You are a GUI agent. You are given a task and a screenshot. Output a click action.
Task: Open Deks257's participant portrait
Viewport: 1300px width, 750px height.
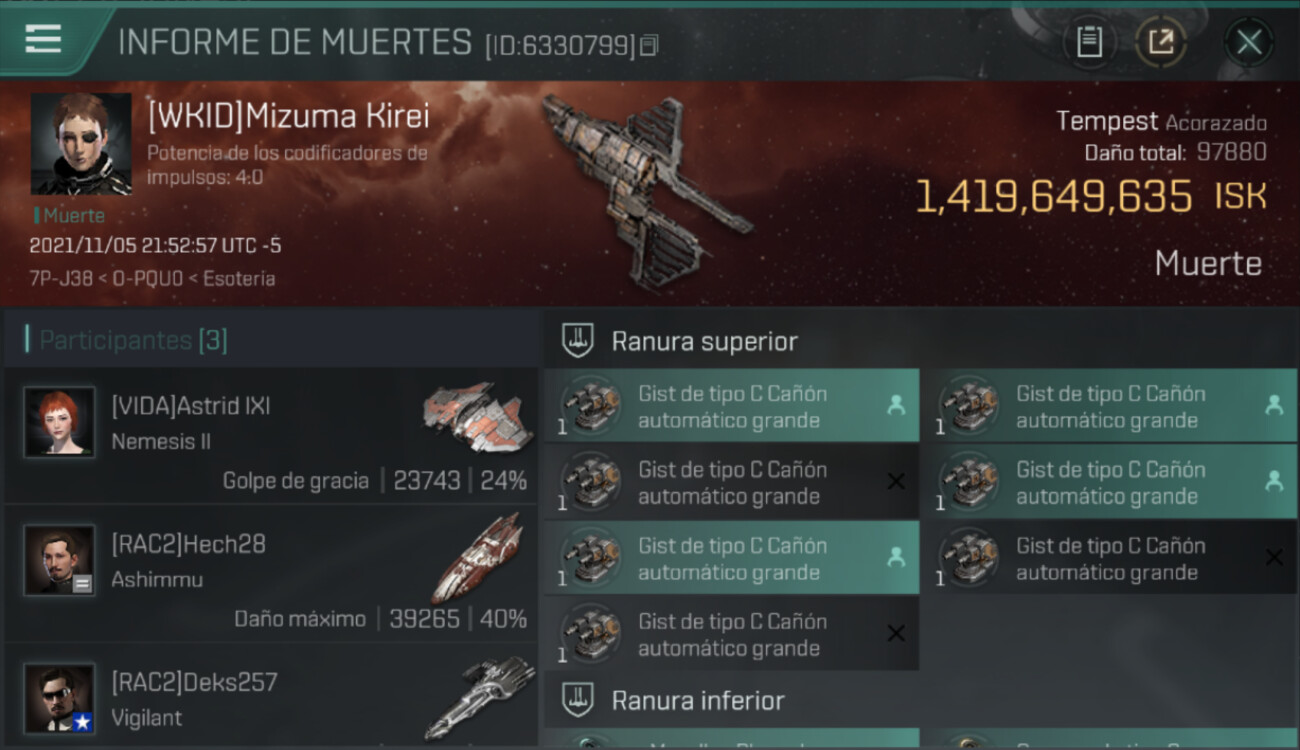[x=60, y=698]
